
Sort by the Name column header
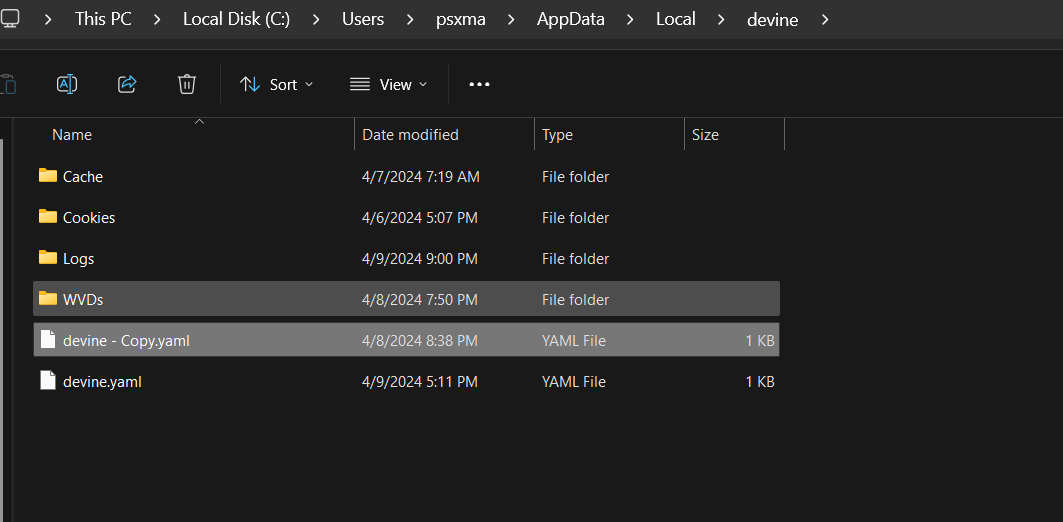tap(72, 135)
